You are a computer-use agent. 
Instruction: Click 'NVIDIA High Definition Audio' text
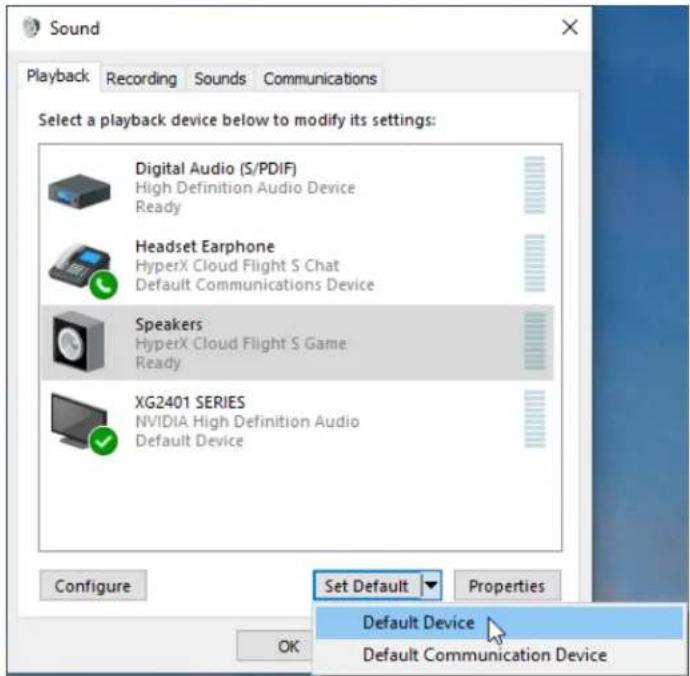(x=247, y=422)
